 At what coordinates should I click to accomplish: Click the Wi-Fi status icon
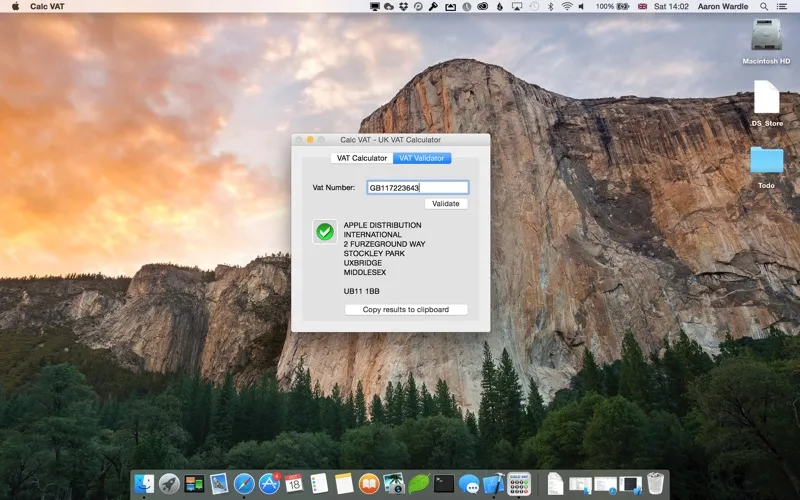pos(567,7)
